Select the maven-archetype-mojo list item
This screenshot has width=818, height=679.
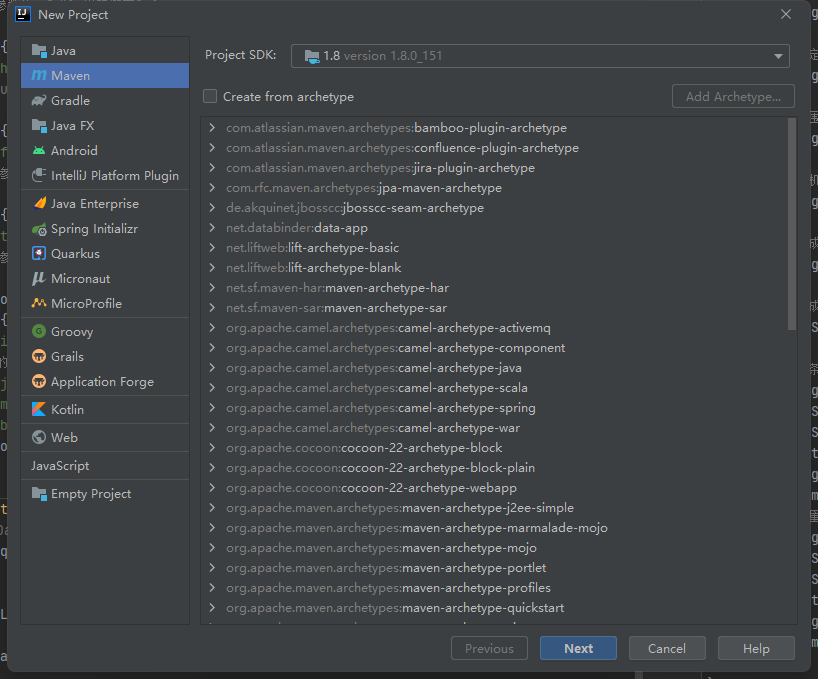[469, 548]
